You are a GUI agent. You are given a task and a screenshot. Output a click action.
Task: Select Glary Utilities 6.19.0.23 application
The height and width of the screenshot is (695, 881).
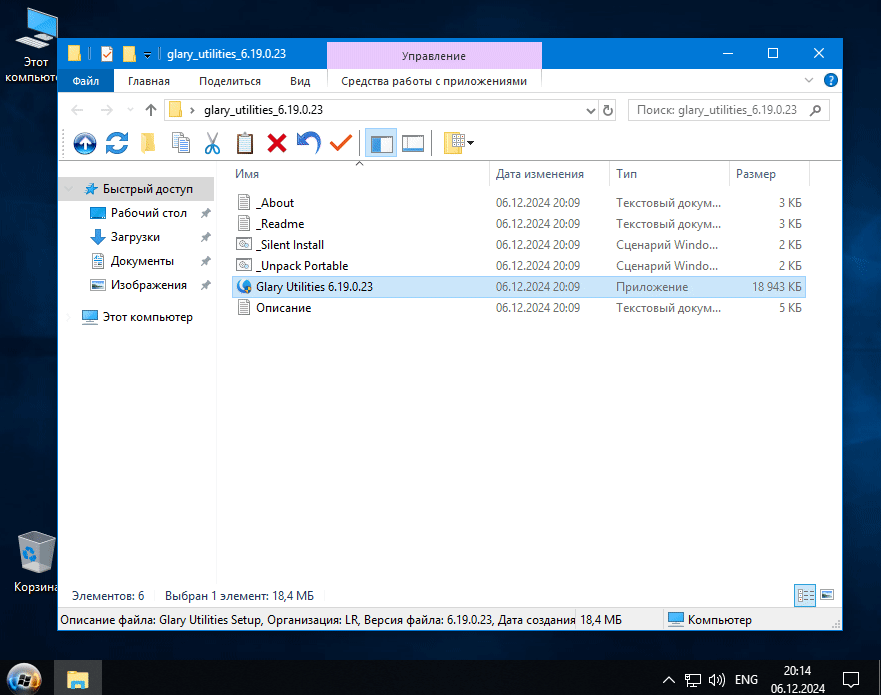(519, 287)
